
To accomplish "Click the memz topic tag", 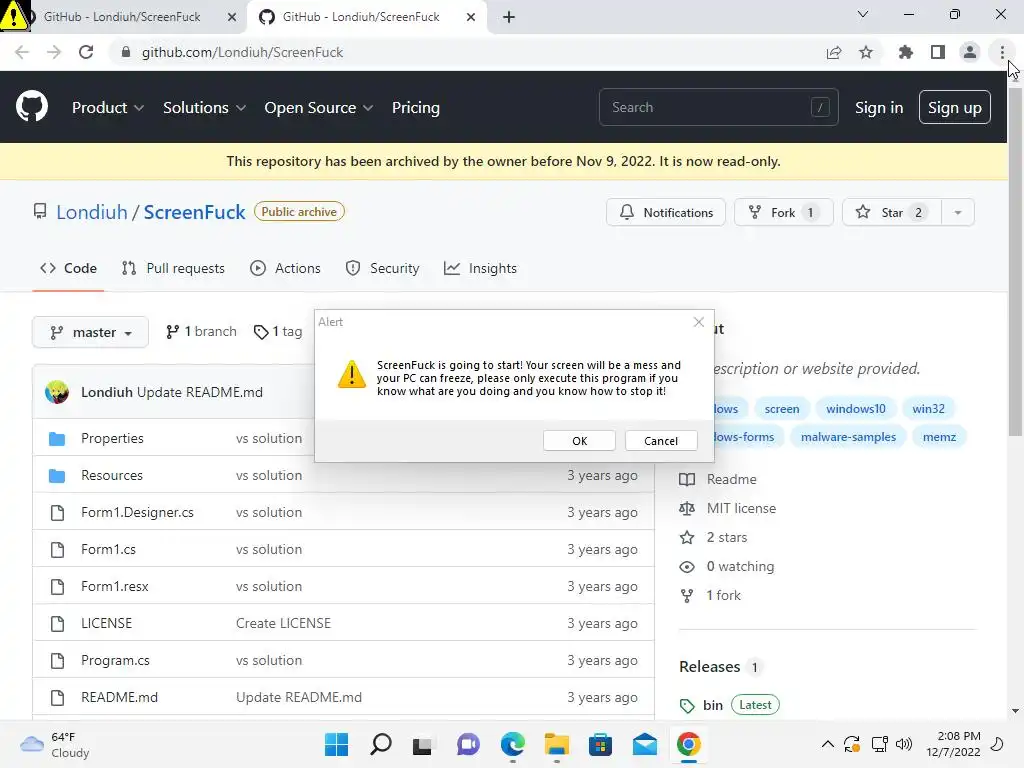I will point(939,437).
